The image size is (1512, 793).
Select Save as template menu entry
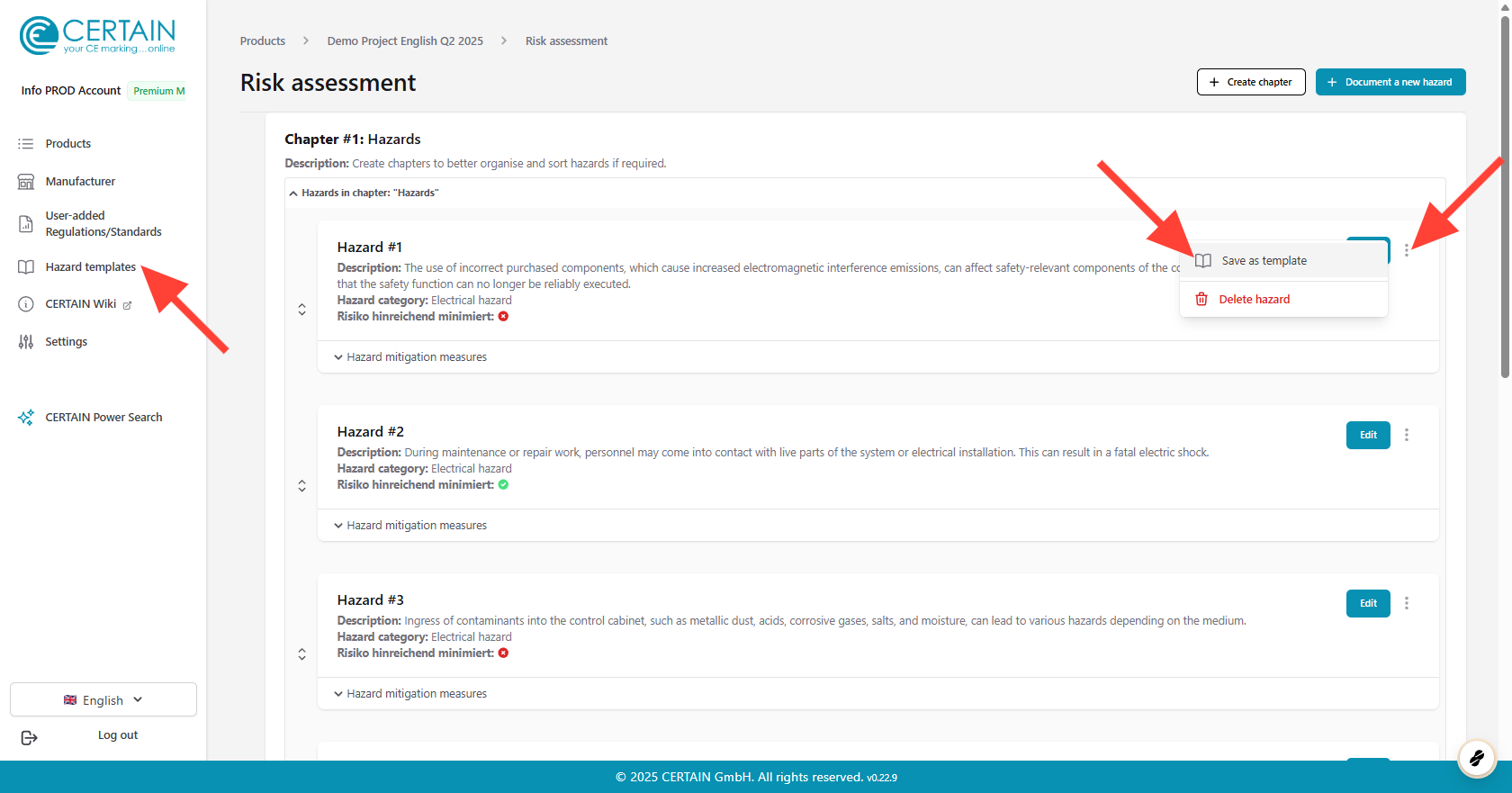pyautogui.click(x=1283, y=261)
